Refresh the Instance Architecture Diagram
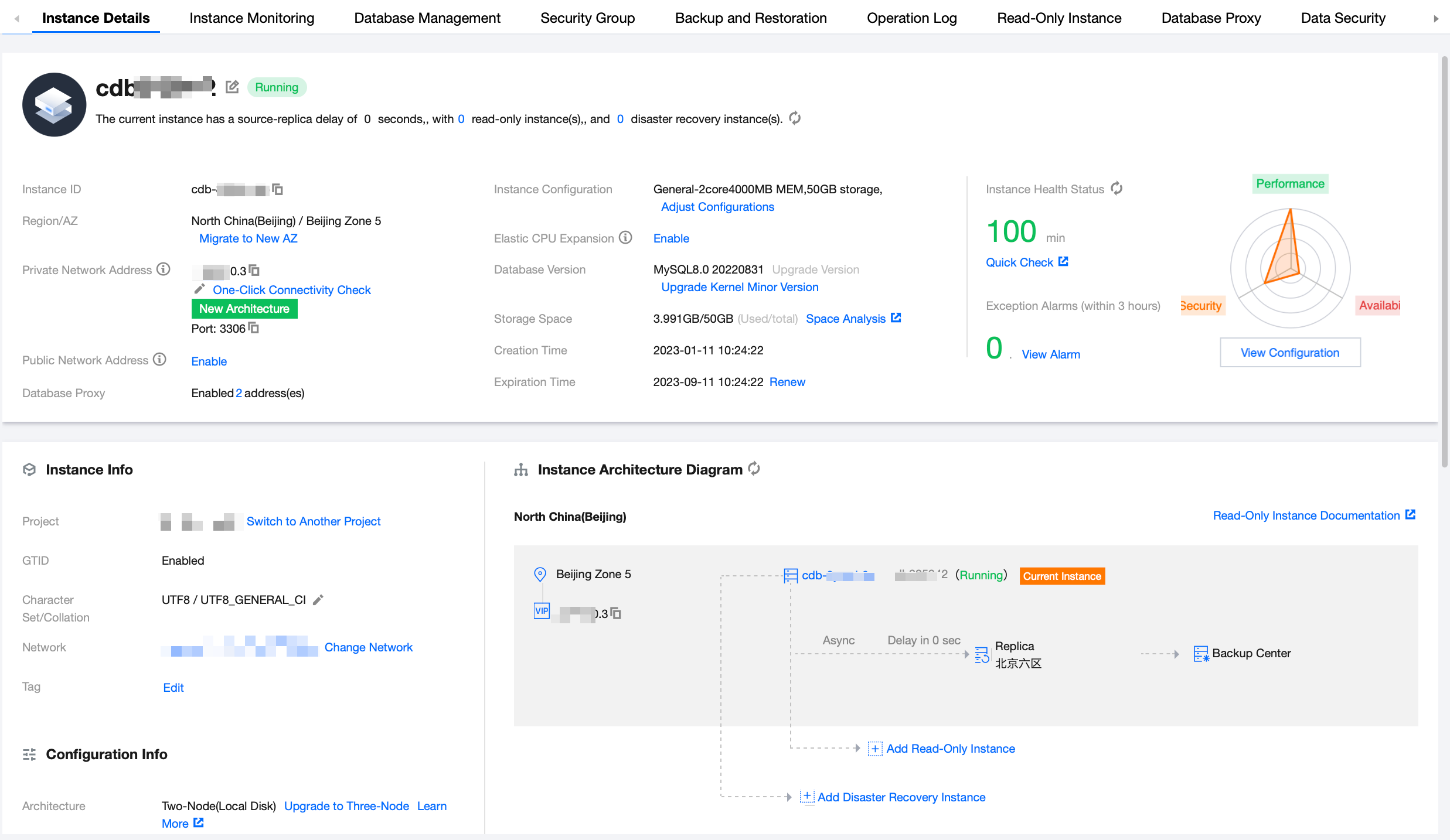The width and height of the screenshot is (1450, 840). tap(754, 469)
